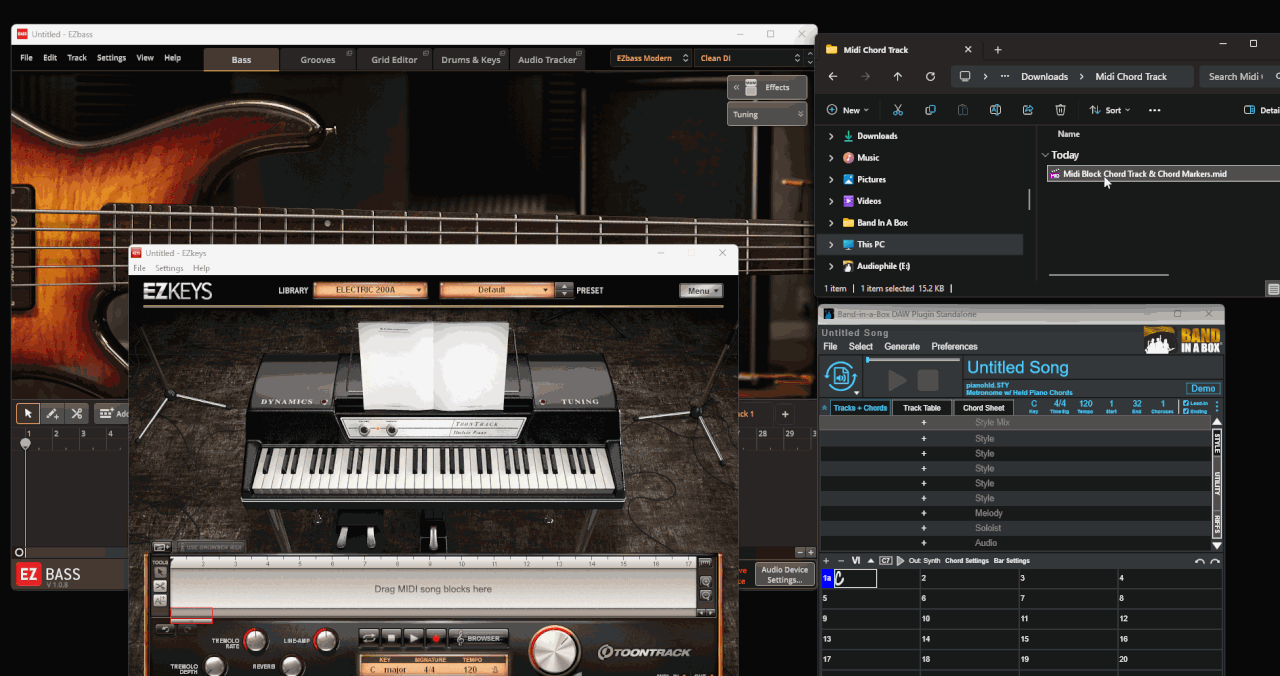Open the EZkeys Browser

(479, 637)
